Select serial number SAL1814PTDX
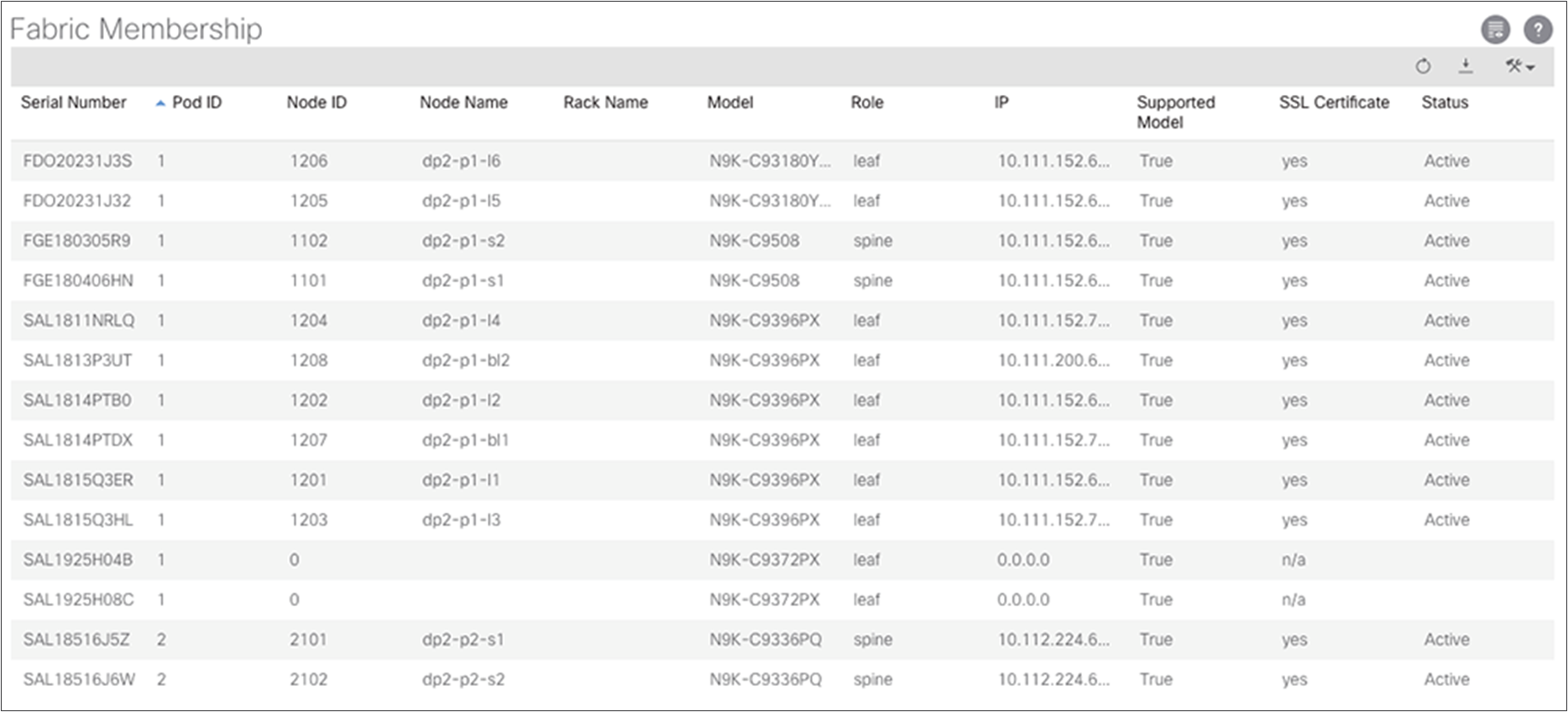 [x=78, y=441]
